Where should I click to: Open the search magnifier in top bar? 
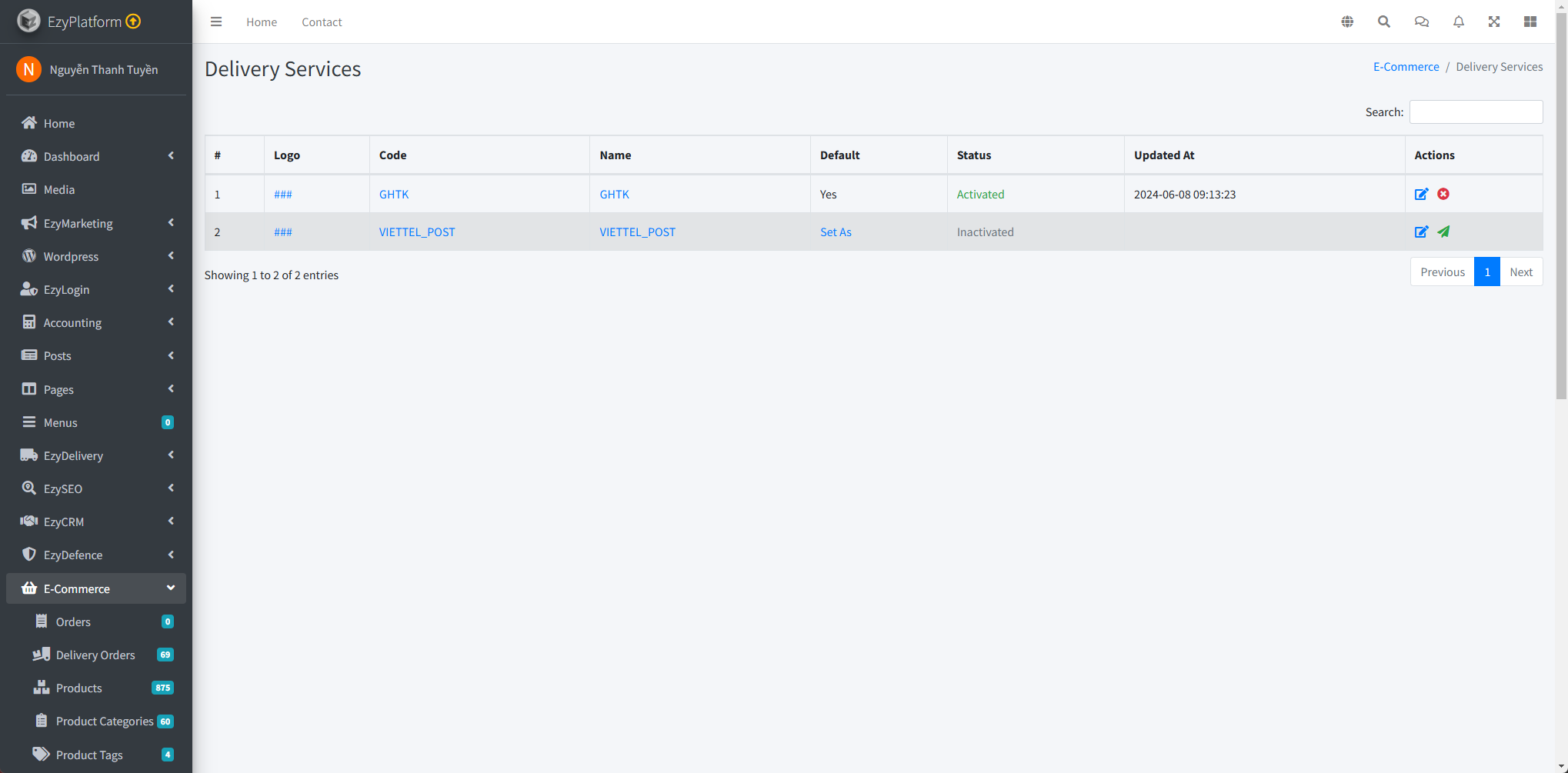1384,22
